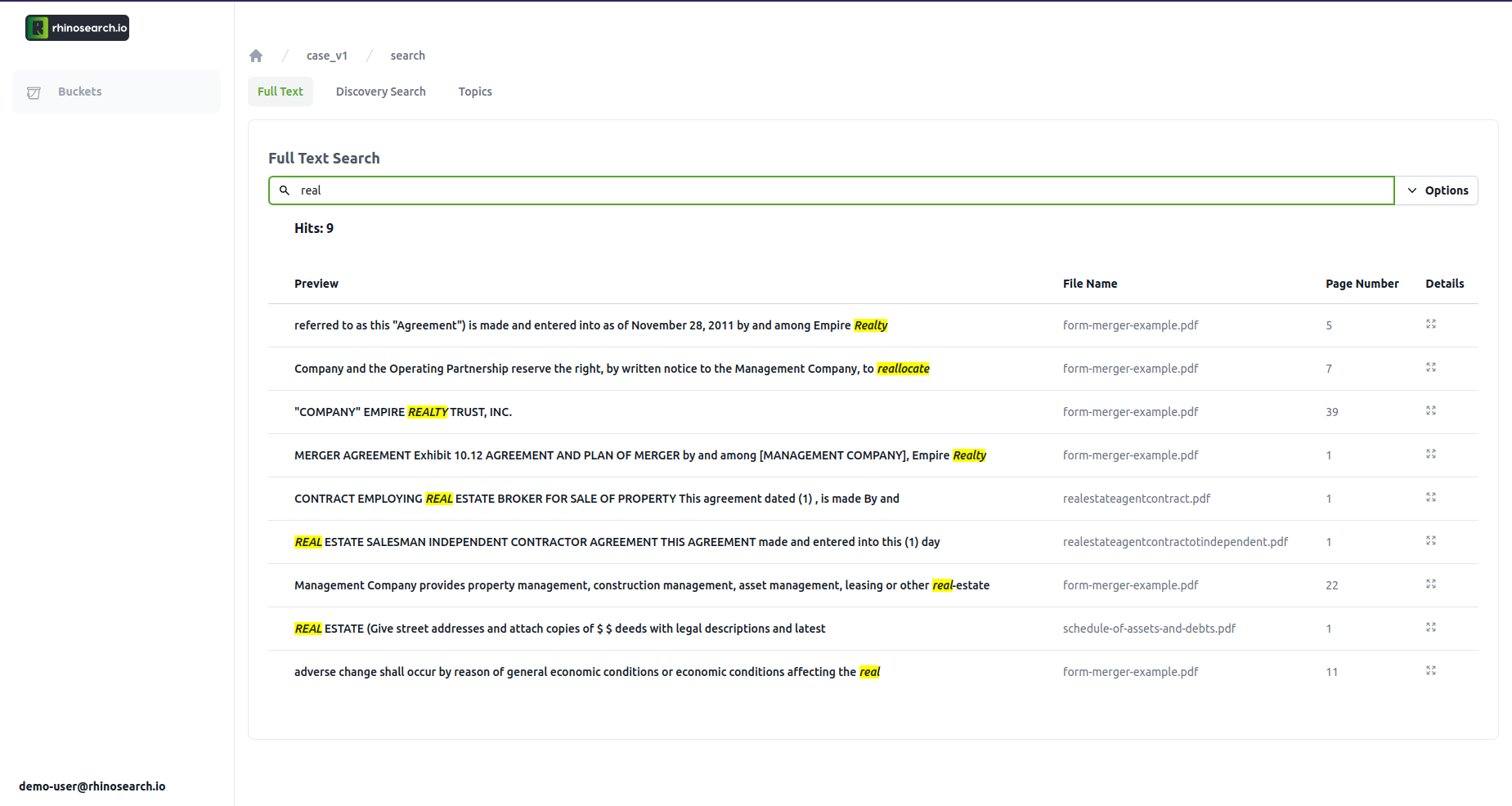Switch to the Discovery Search tab

380,92
